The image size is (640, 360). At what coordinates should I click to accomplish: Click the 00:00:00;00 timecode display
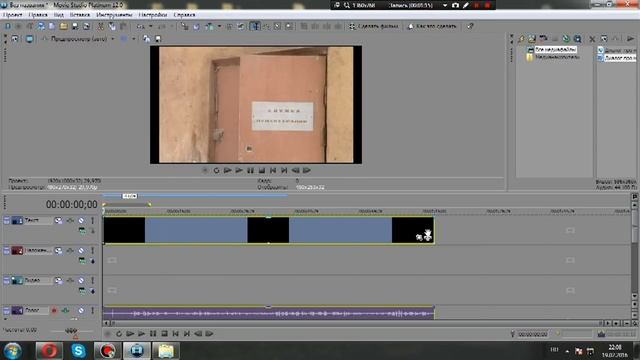coord(71,204)
